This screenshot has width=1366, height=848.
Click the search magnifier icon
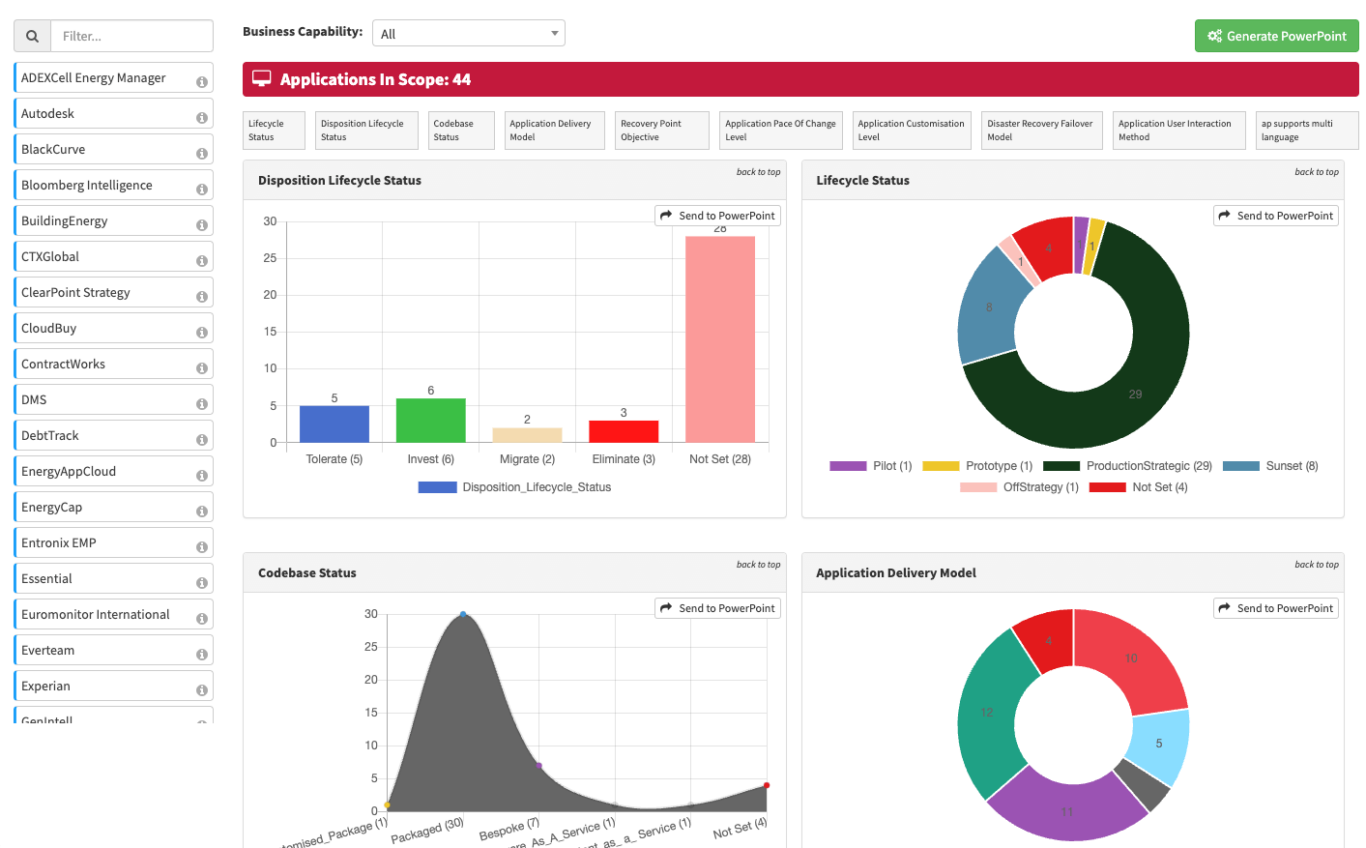32,36
